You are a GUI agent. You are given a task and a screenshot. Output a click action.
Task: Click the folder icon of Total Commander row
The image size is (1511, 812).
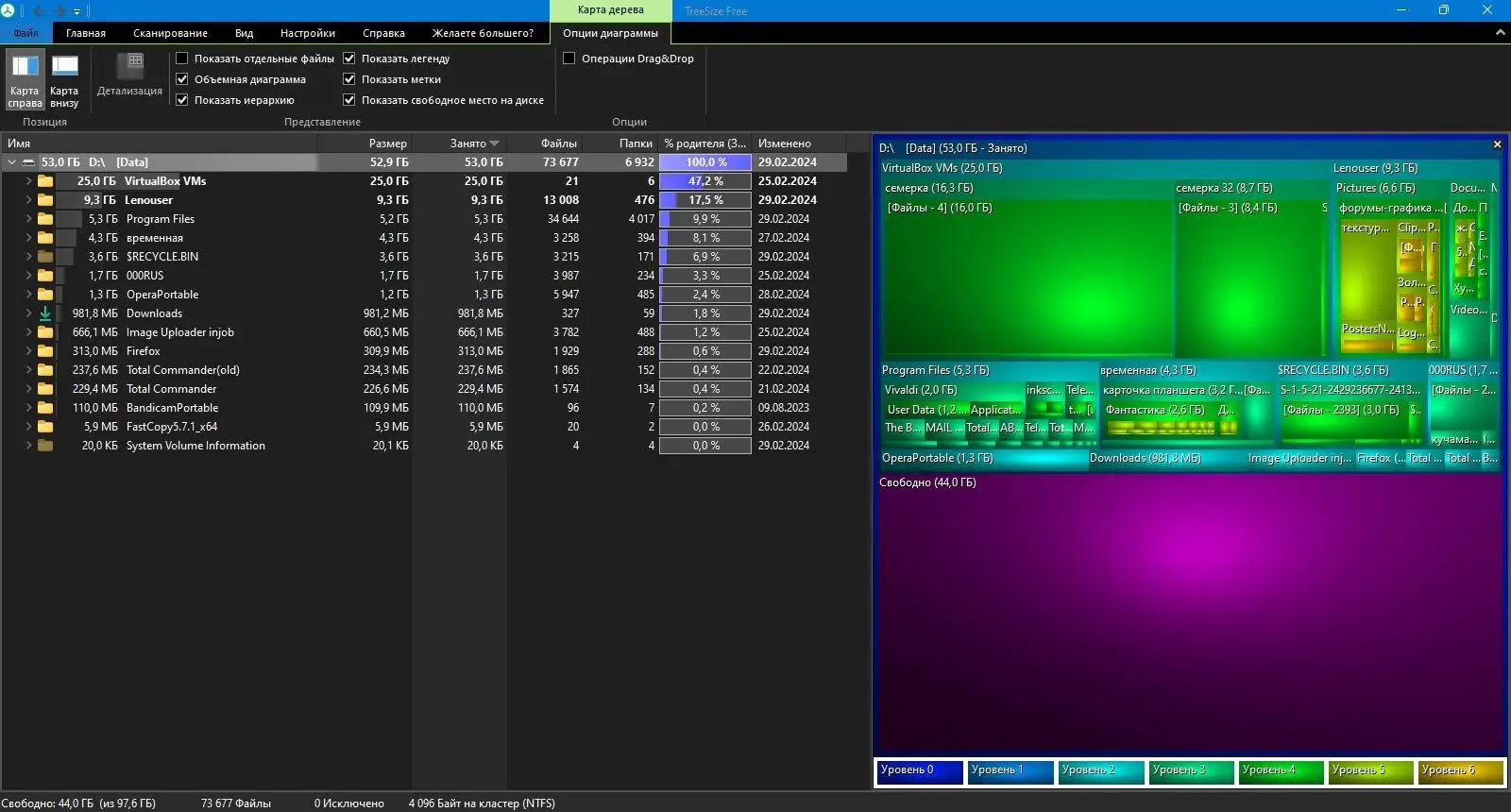point(45,389)
